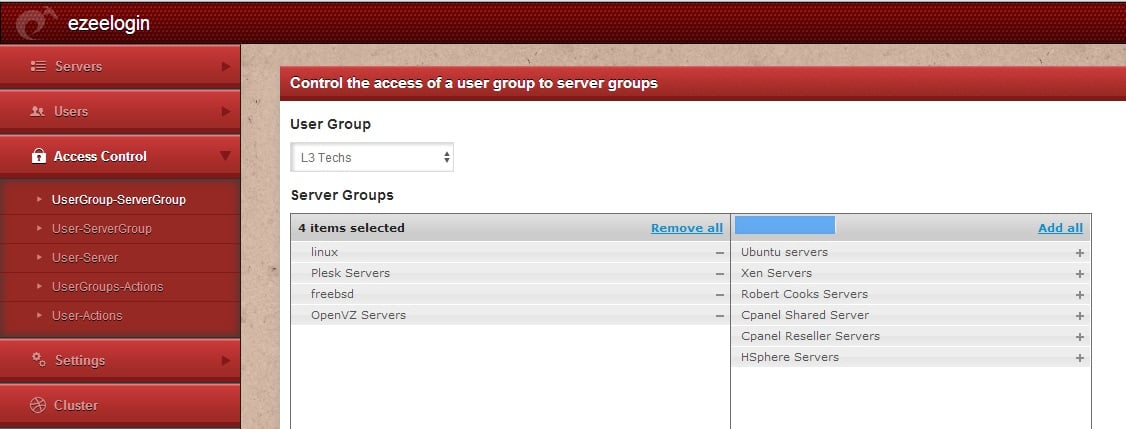
Task: Click the Server Groups heading
Action: tap(342, 195)
